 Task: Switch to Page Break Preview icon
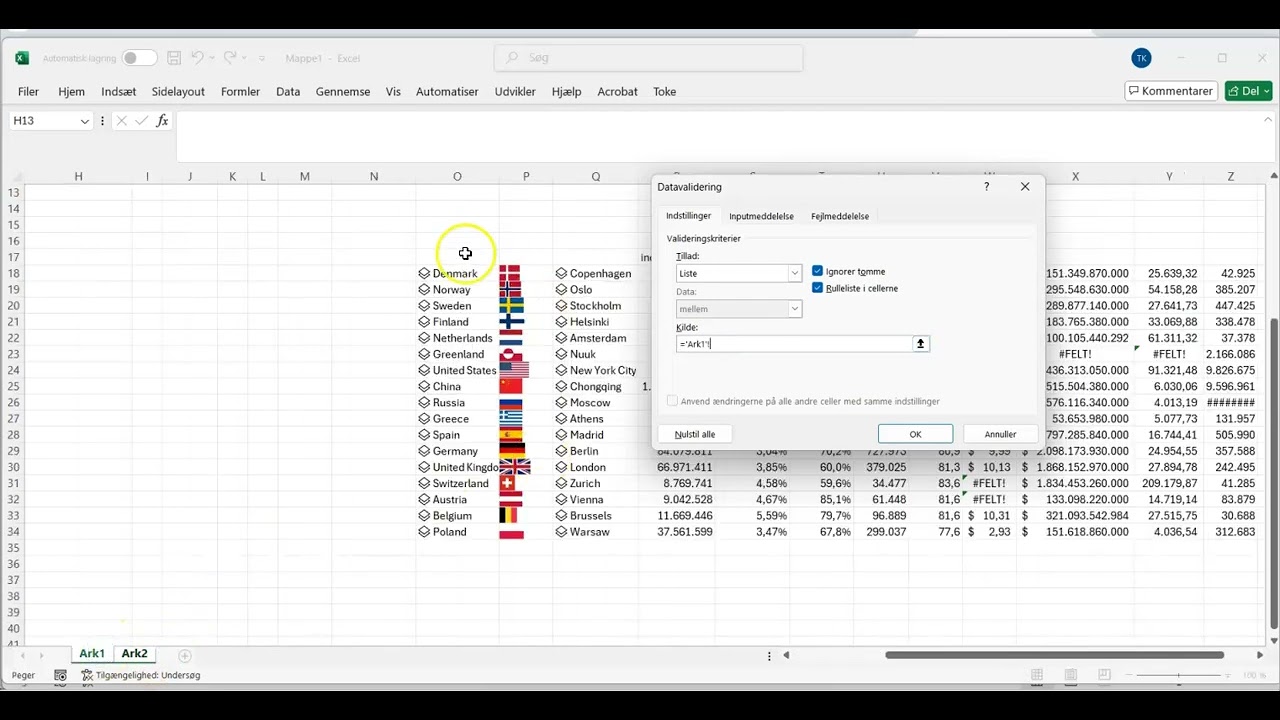point(1105,675)
